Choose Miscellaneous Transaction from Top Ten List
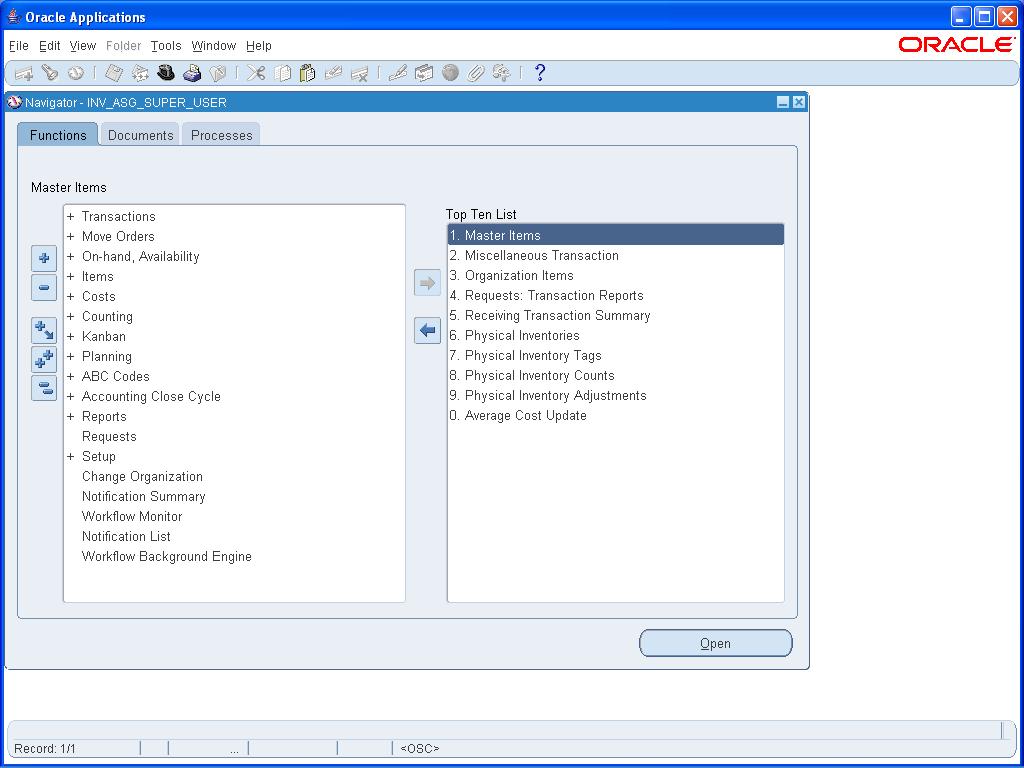This screenshot has height=768, width=1024. pos(541,256)
